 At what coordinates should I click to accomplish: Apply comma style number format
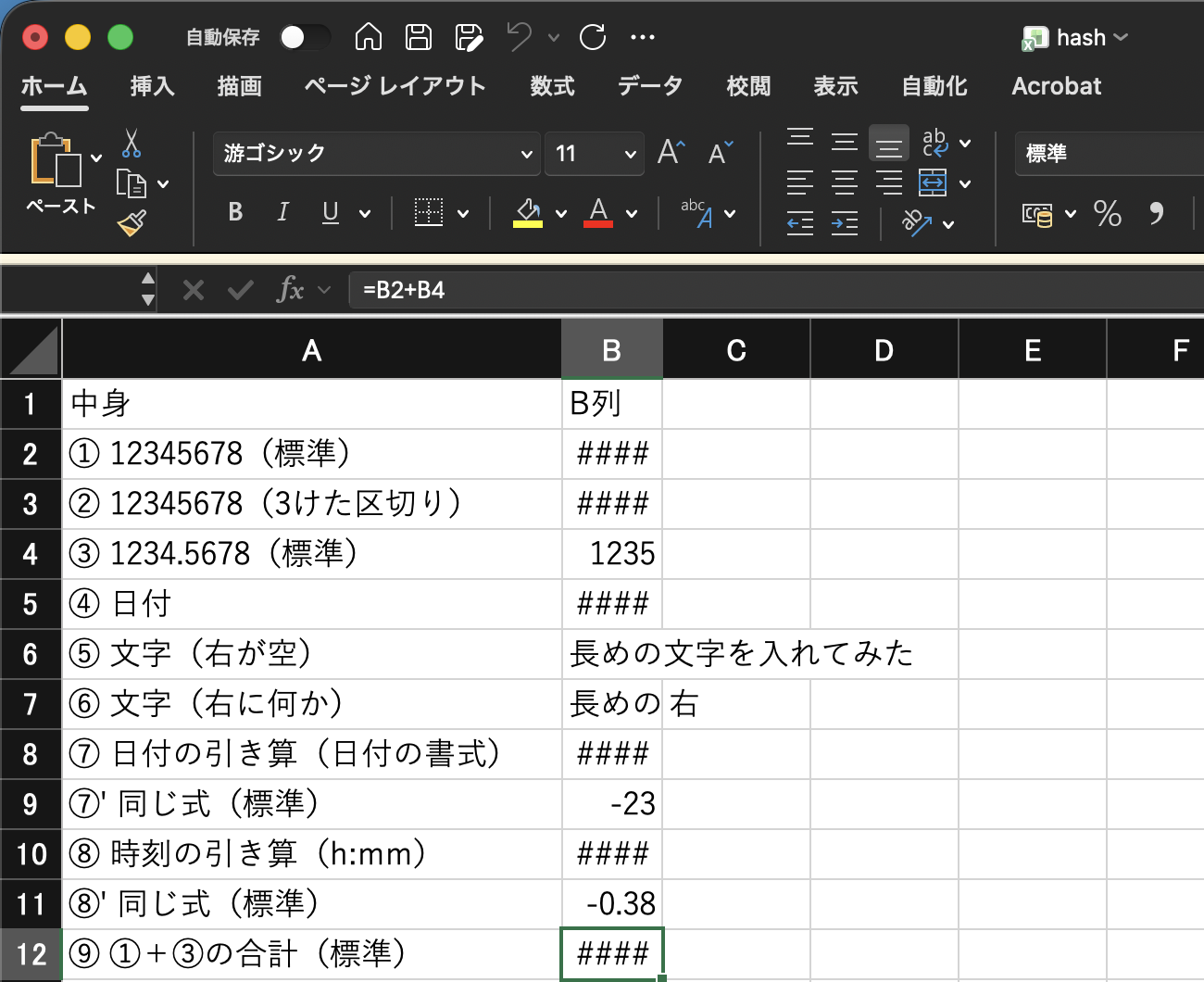(1156, 213)
